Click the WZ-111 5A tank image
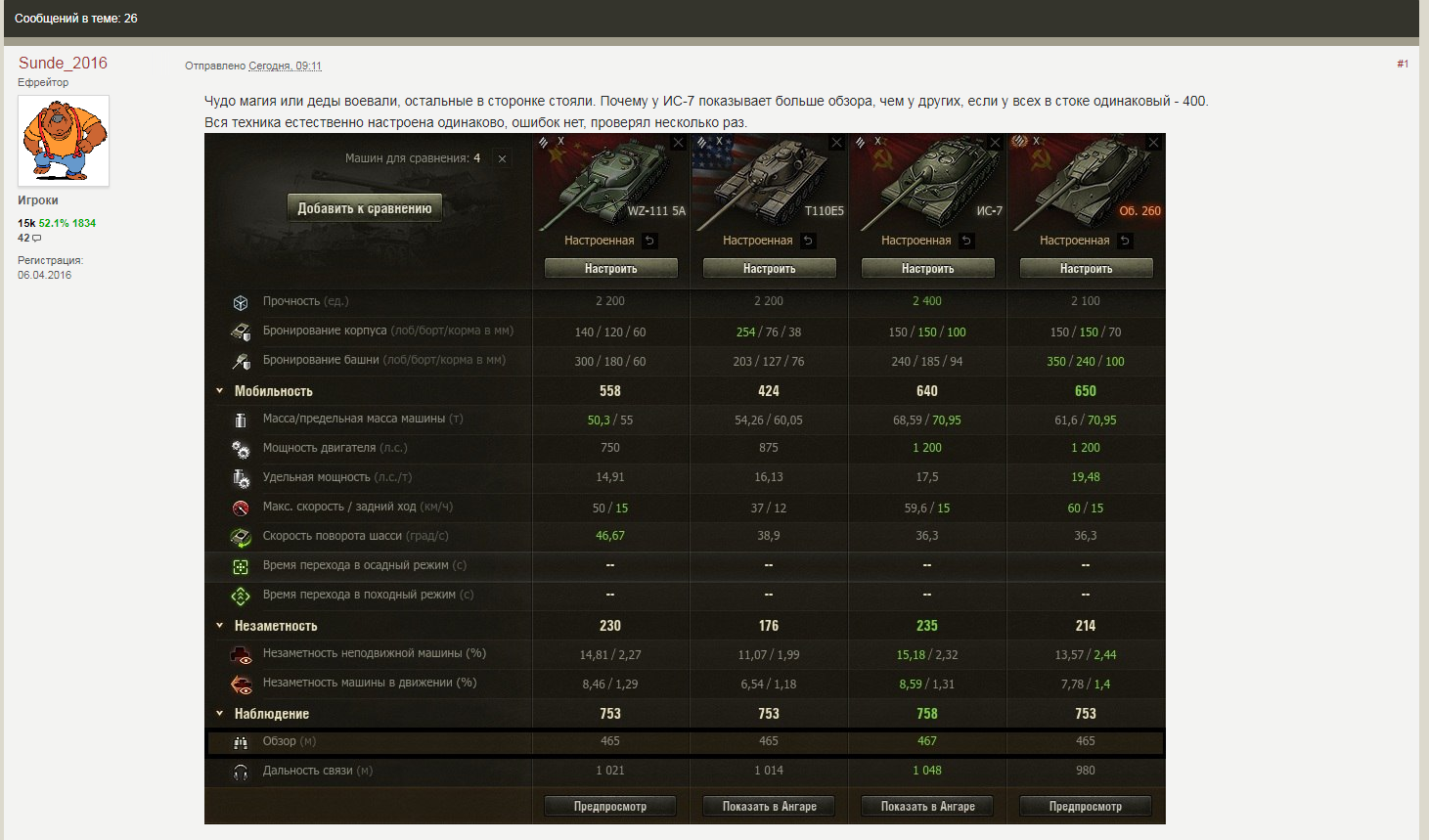Image resolution: width=1429 pixels, height=840 pixels. coord(611,182)
